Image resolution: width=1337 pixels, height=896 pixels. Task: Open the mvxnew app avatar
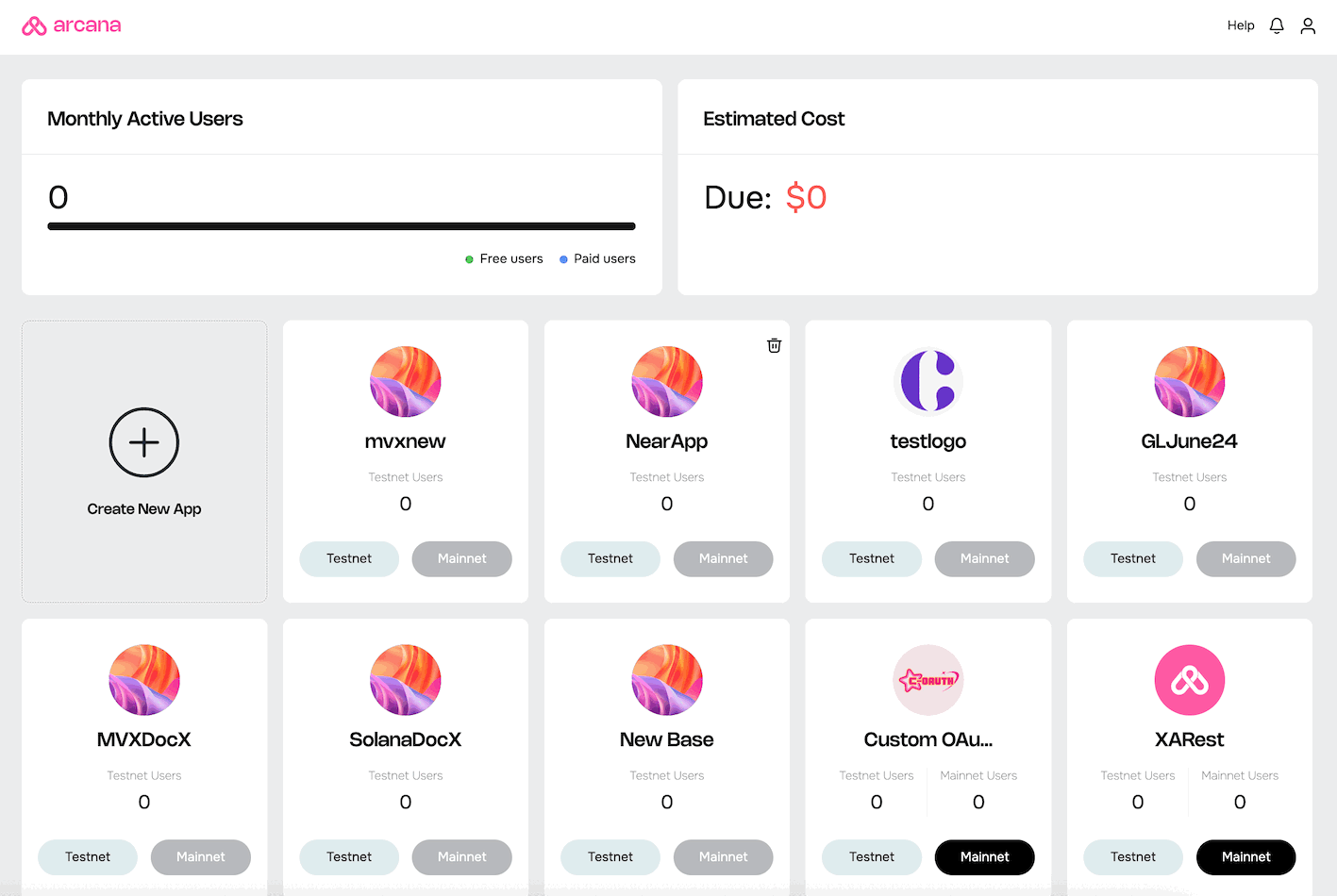coord(406,381)
